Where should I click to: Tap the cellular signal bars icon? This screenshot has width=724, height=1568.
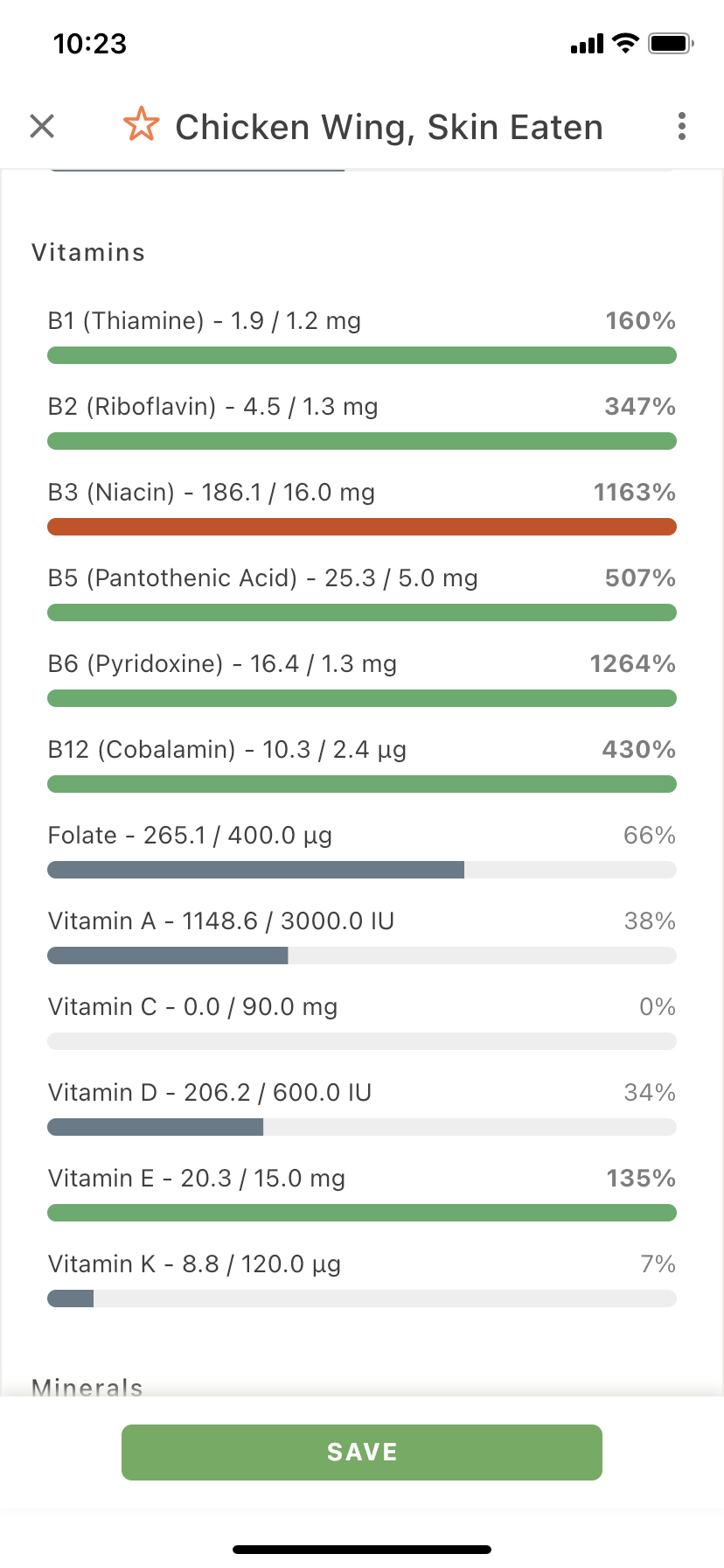pyautogui.click(x=587, y=44)
